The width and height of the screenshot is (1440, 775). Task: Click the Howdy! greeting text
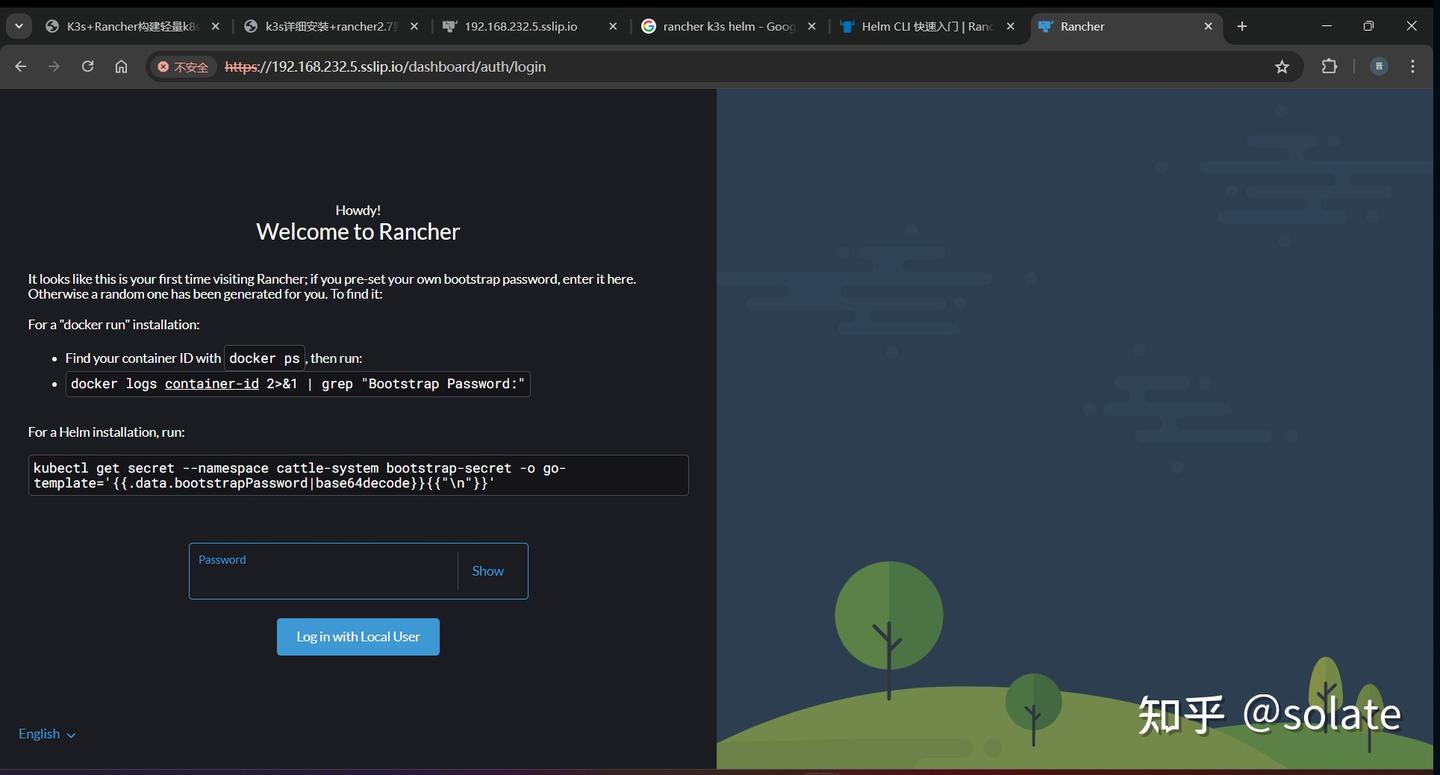[x=358, y=210]
